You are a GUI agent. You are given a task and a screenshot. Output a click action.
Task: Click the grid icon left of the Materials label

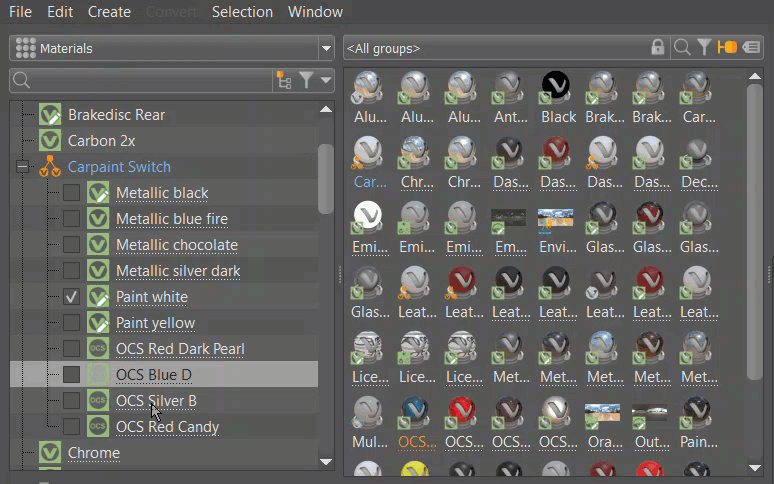tap(26, 48)
